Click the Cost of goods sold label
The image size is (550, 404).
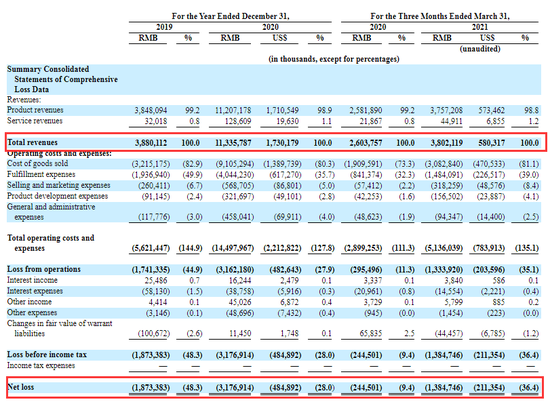click(x=38, y=163)
